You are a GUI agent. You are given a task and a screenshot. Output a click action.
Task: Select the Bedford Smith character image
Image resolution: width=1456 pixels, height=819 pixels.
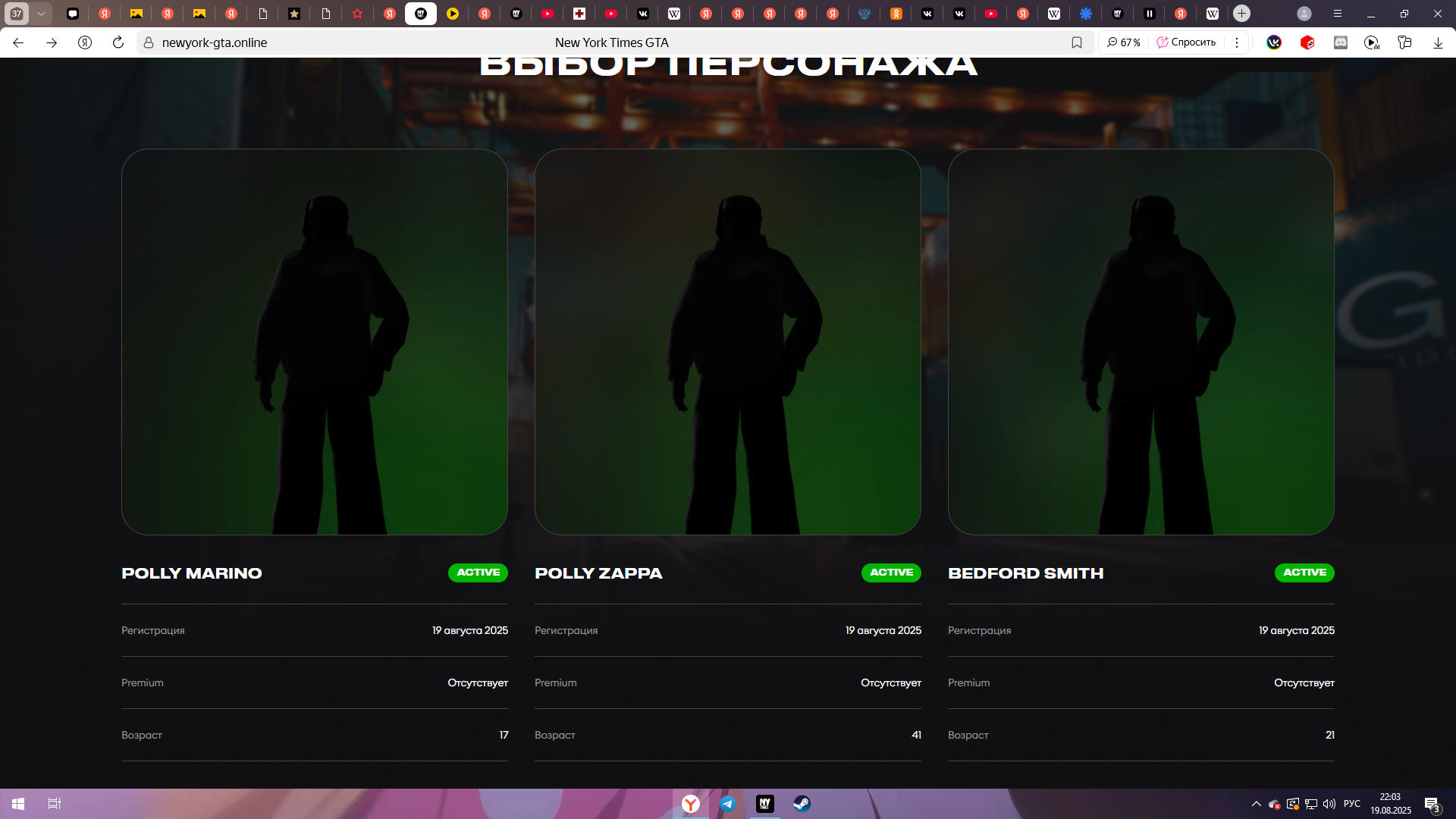point(1141,341)
